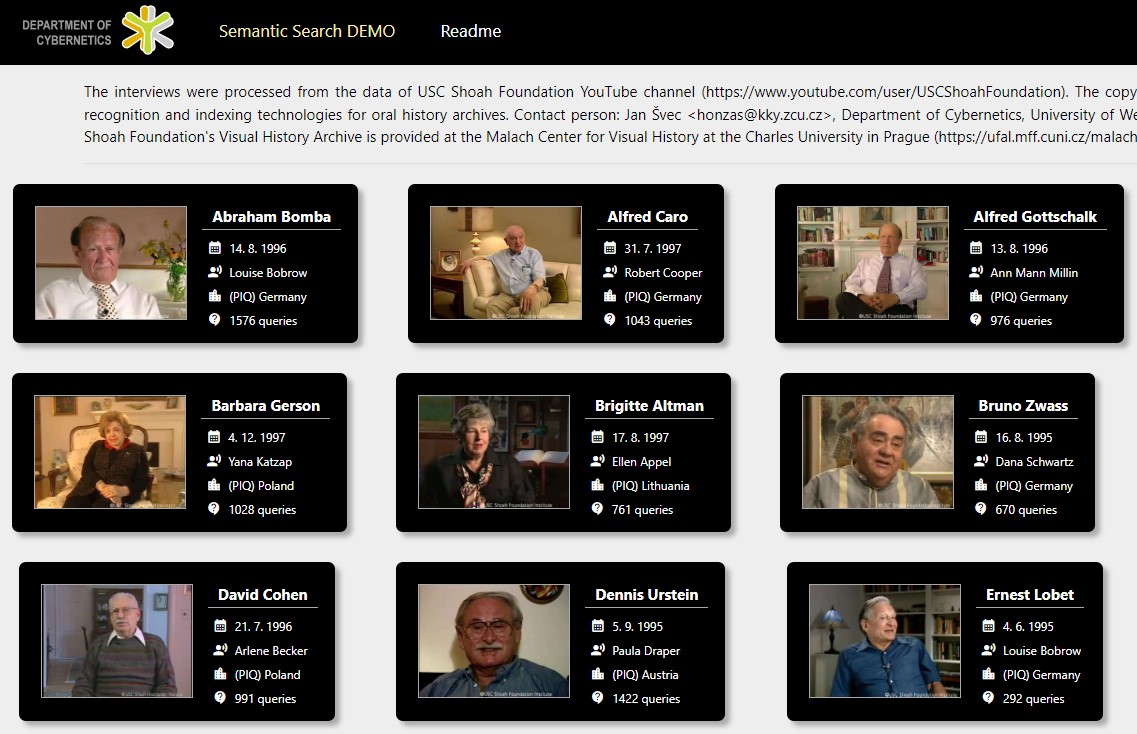Open the Semantic Search DEMO page
The width and height of the screenshot is (1137, 734).
click(x=307, y=31)
